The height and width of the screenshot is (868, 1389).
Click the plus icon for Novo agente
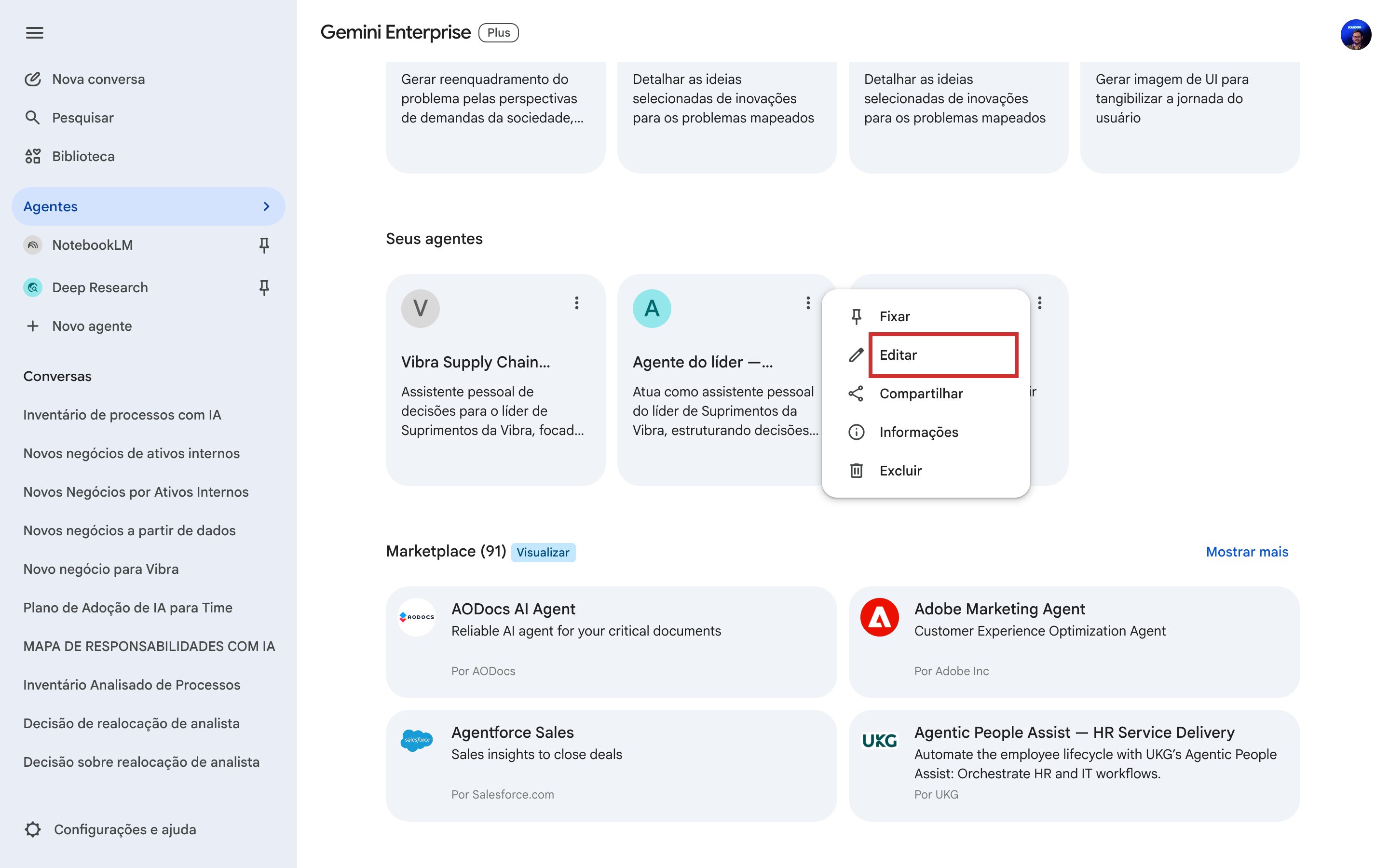tap(33, 326)
